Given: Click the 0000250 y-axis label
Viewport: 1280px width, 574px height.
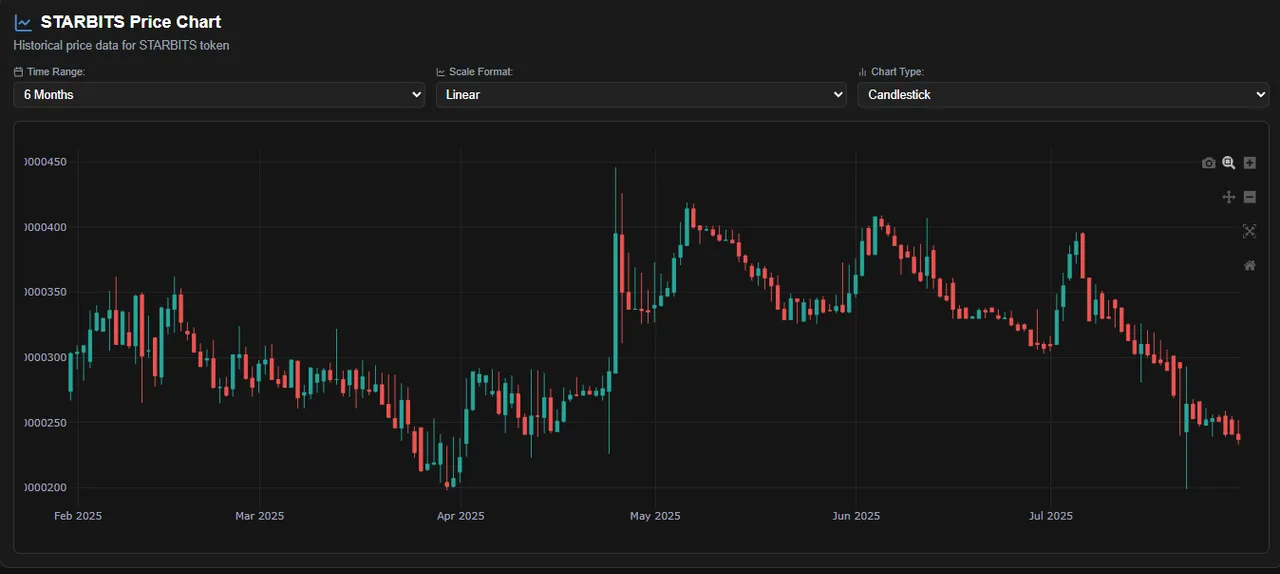Looking at the screenshot, I should pos(45,423).
